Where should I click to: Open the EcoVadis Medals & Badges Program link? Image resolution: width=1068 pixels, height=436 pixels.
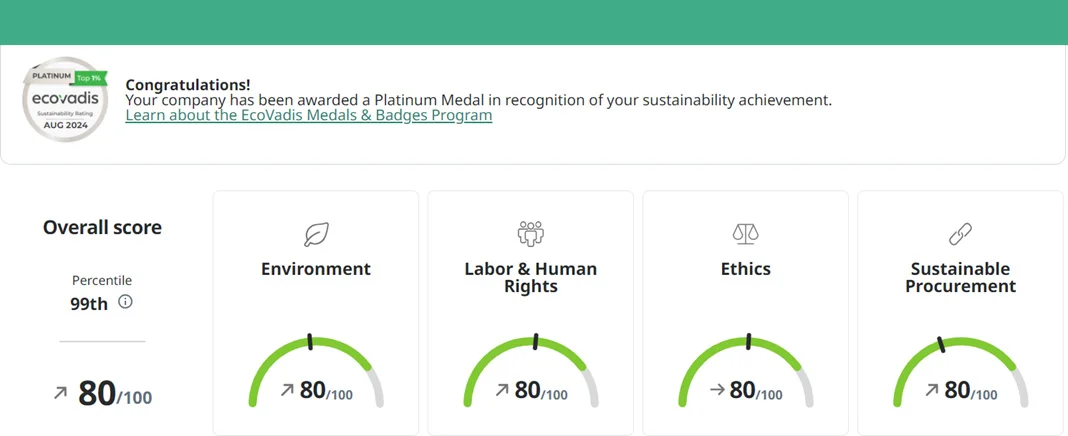308,115
